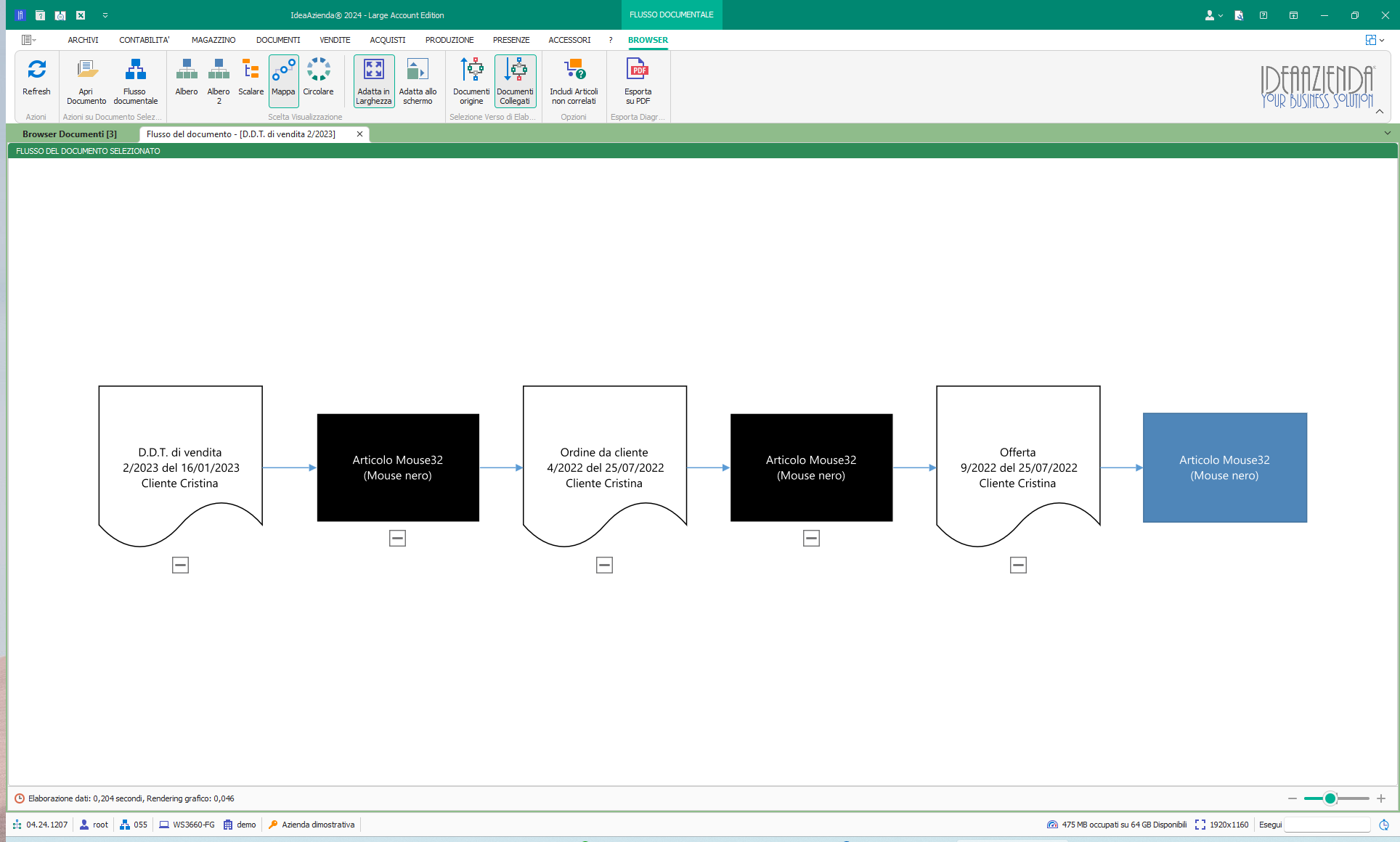Open the quick access toolbar customize arrow
Screen dimensions: 1400x842
(105, 15)
